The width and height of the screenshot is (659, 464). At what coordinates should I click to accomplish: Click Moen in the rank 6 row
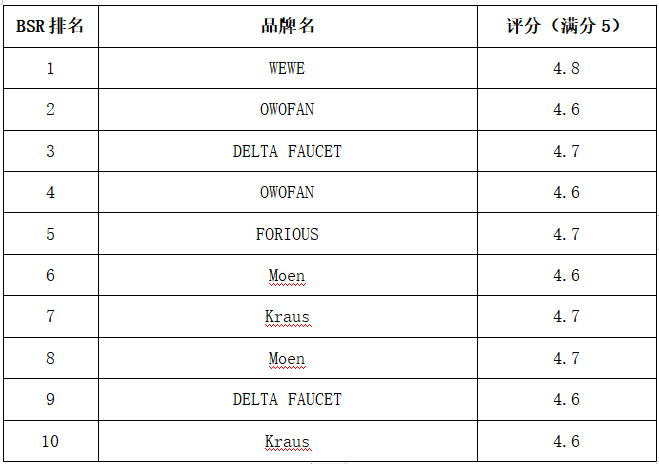coord(287,275)
